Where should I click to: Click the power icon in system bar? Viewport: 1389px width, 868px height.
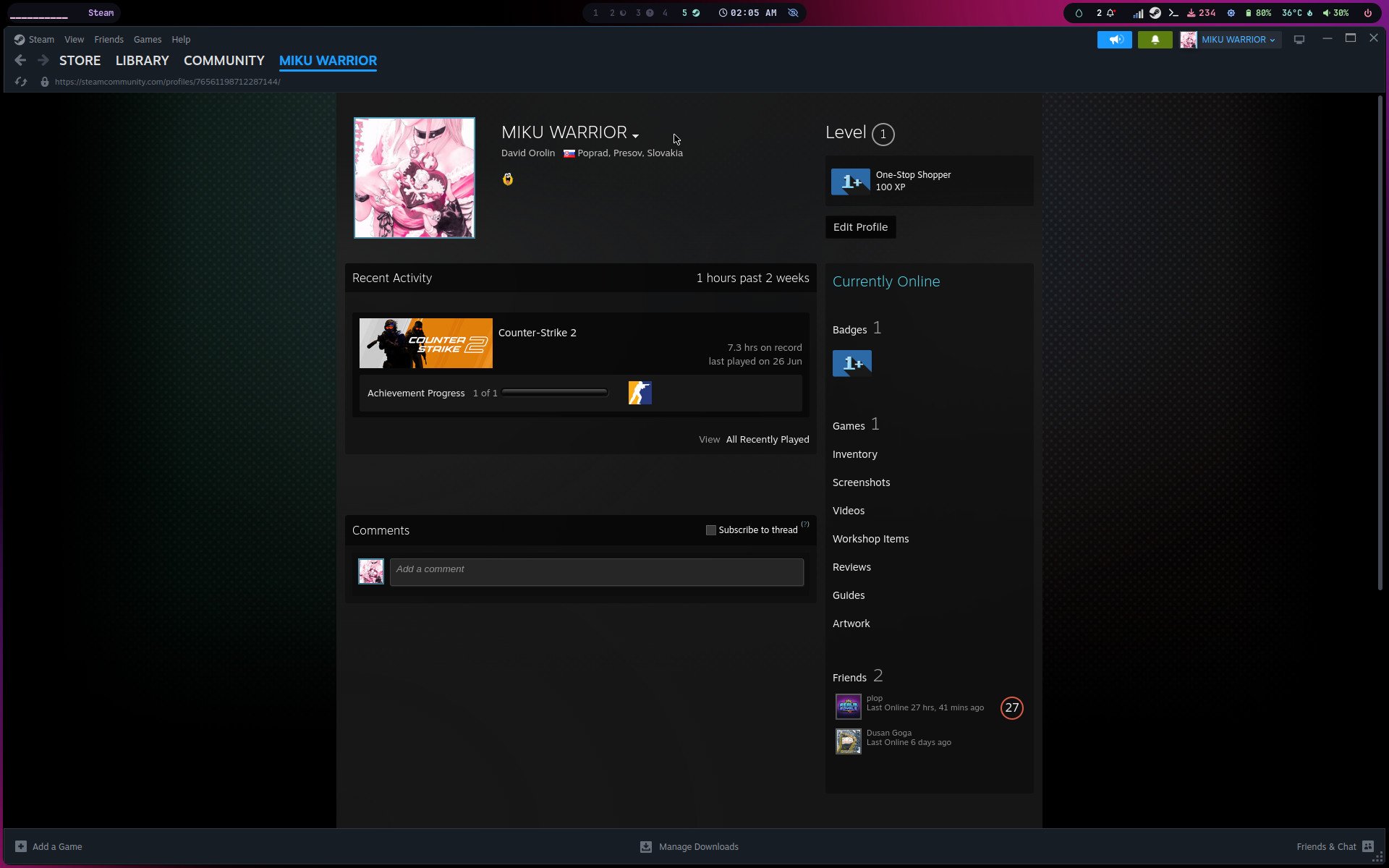pos(1367,13)
